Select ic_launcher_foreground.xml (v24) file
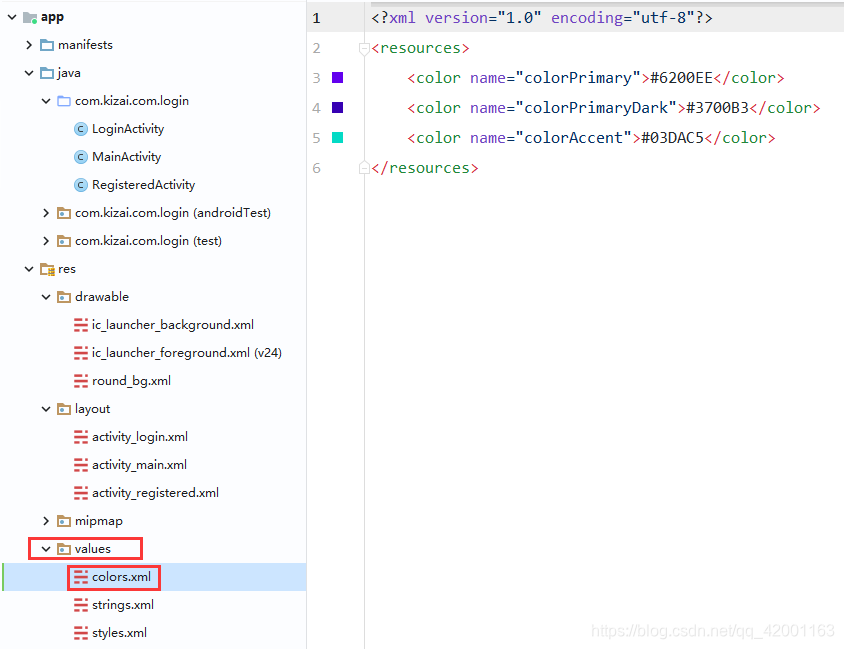844x649 pixels. click(187, 353)
